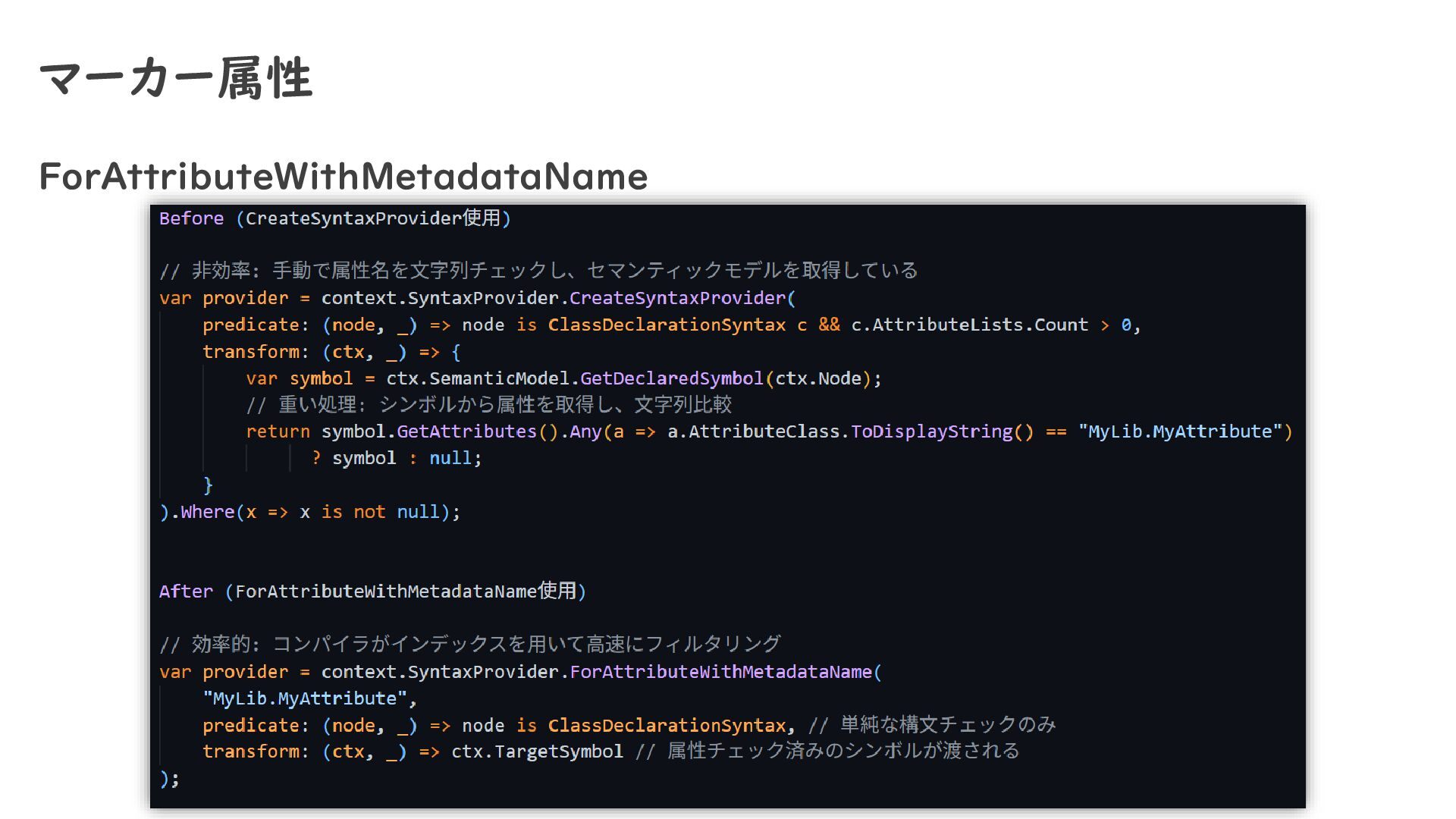Click ctx.TargetSymbol in the transform line
Screen dimensions: 1456x819
click(x=537, y=752)
